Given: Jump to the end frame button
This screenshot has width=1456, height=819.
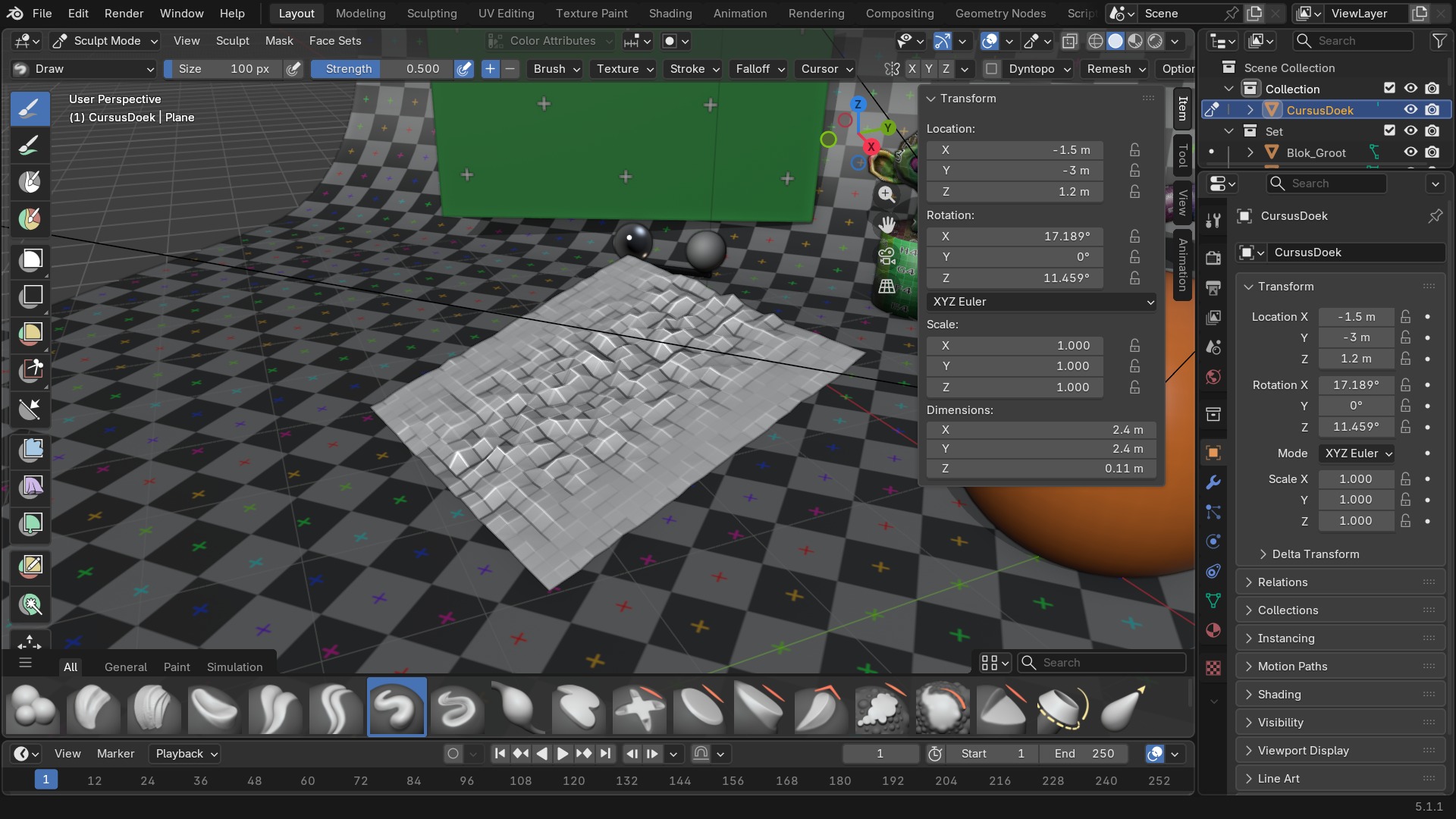Looking at the screenshot, I should tap(605, 754).
